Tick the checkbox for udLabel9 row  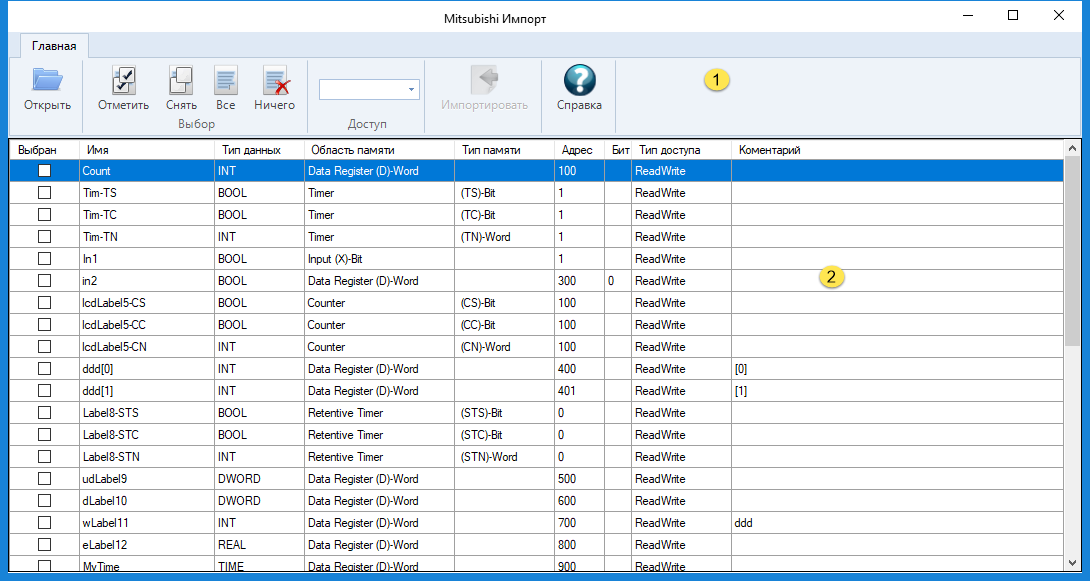click(44, 479)
